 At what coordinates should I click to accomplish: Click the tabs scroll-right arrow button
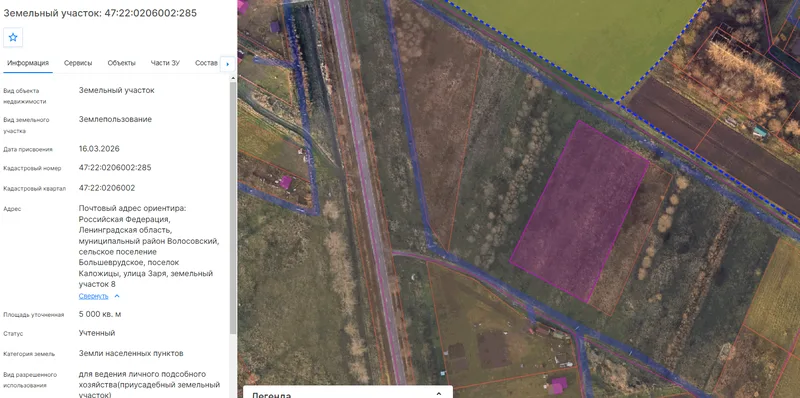(227, 64)
